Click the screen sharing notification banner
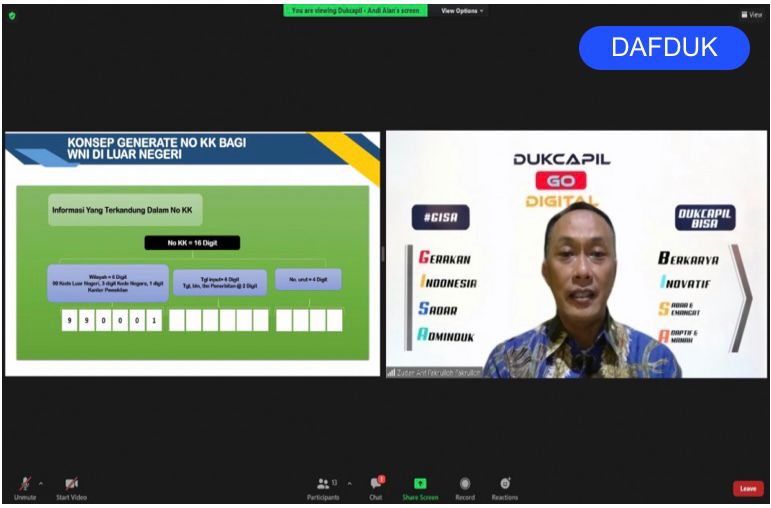 click(355, 11)
